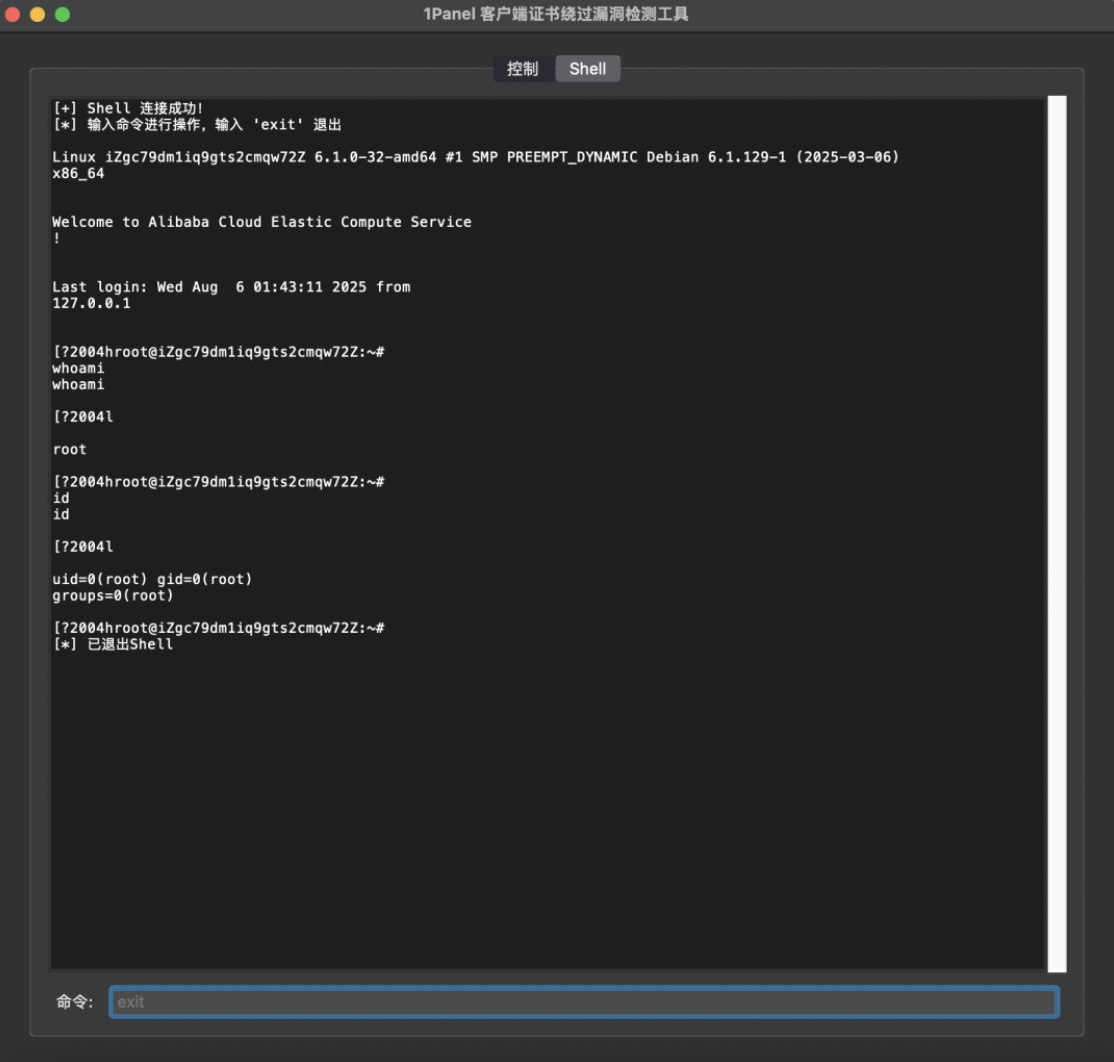
Task: Click the x86_64 architecture text
Action: [x=78, y=173]
